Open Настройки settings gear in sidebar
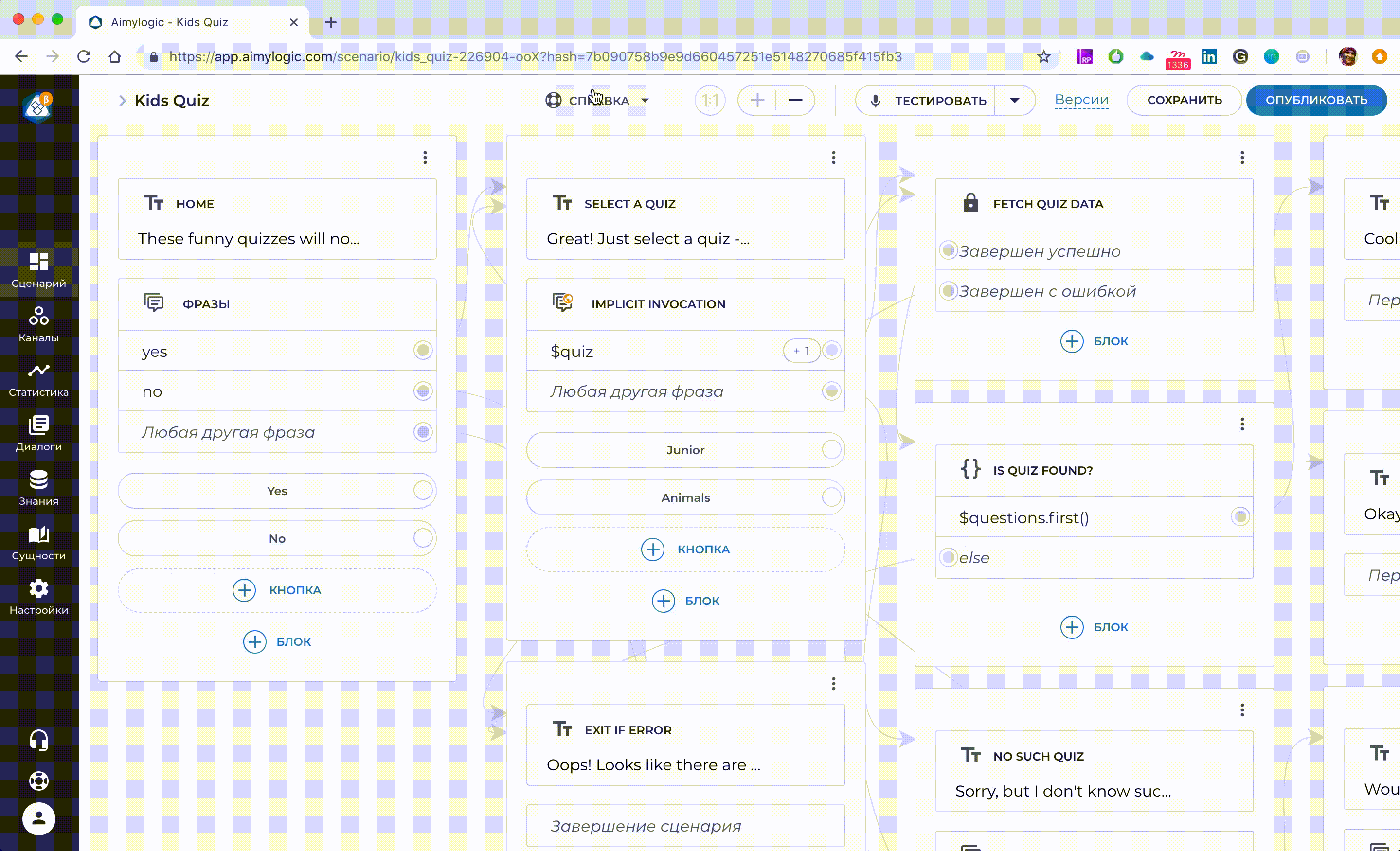 (x=38, y=597)
